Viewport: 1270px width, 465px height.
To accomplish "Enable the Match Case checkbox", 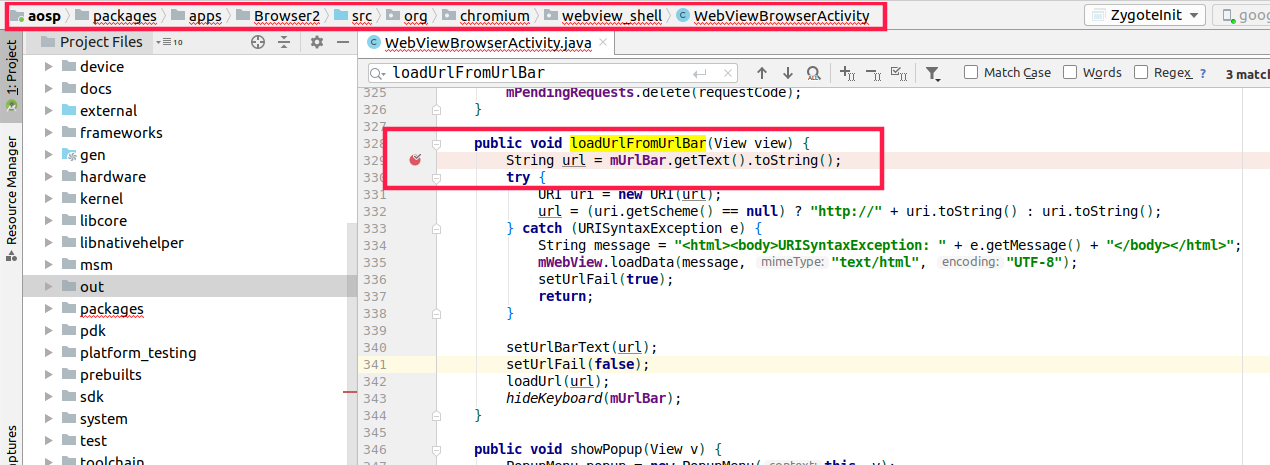I will click(971, 73).
